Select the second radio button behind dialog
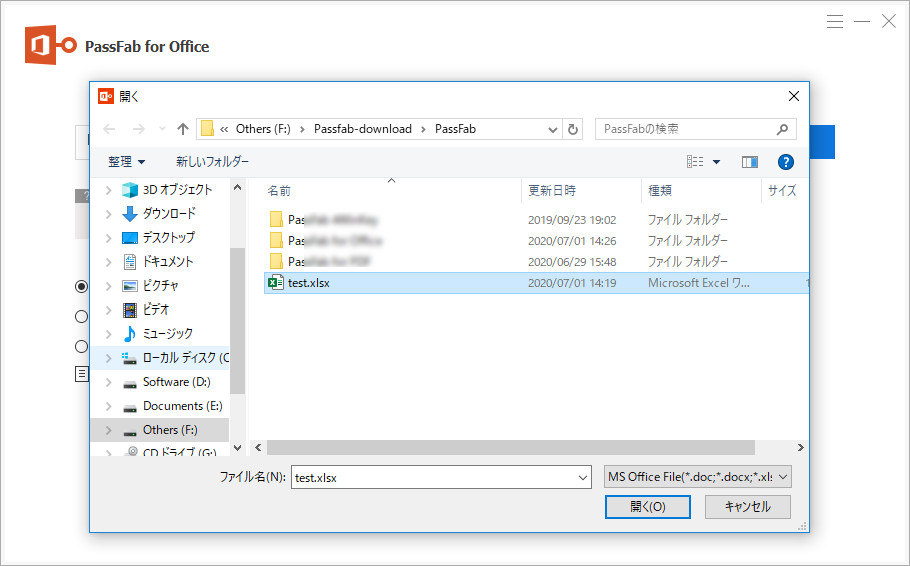This screenshot has width=910, height=566. 82,316
